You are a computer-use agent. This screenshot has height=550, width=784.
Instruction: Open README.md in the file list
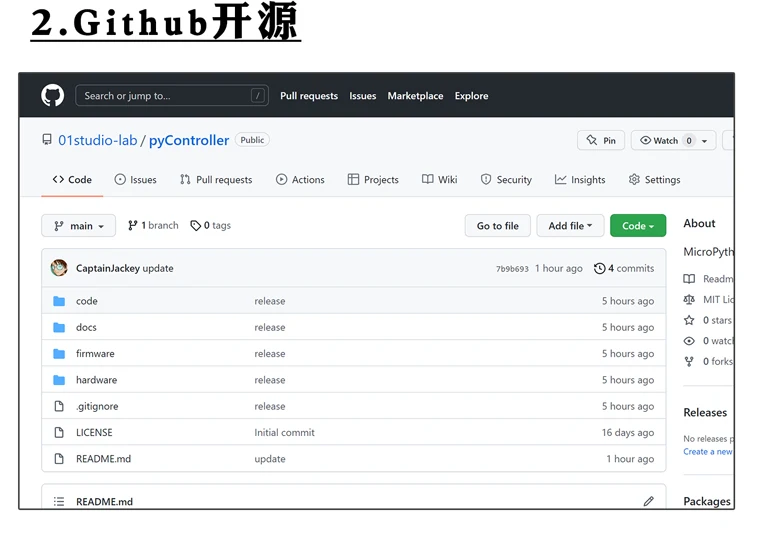click(104, 459)
